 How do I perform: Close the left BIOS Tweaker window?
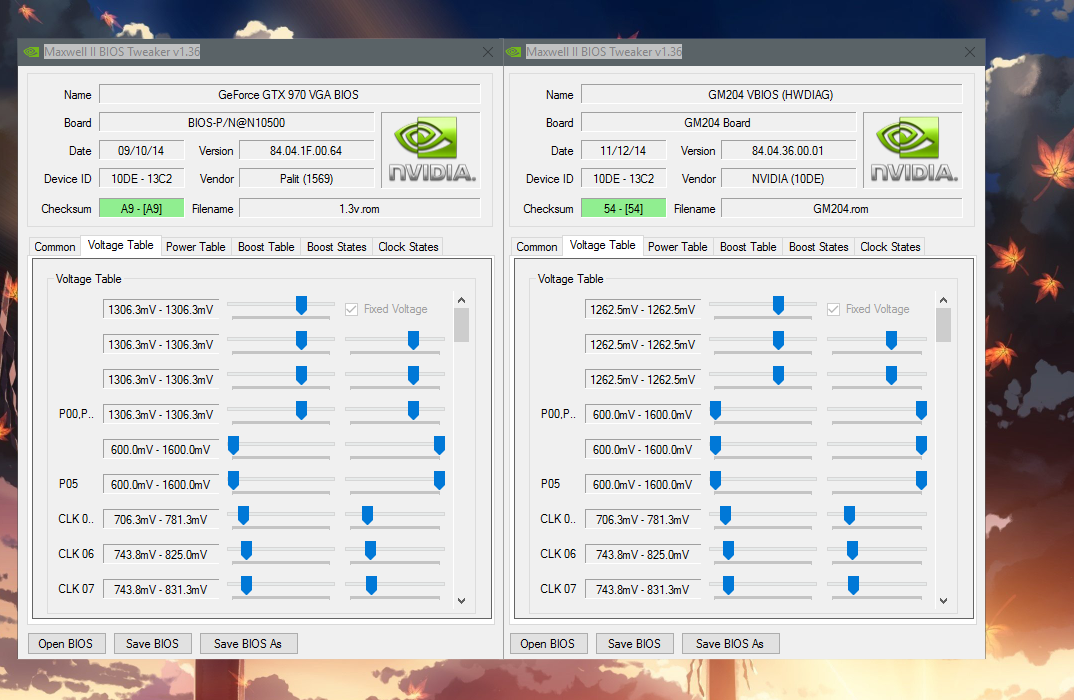[488, 52]
